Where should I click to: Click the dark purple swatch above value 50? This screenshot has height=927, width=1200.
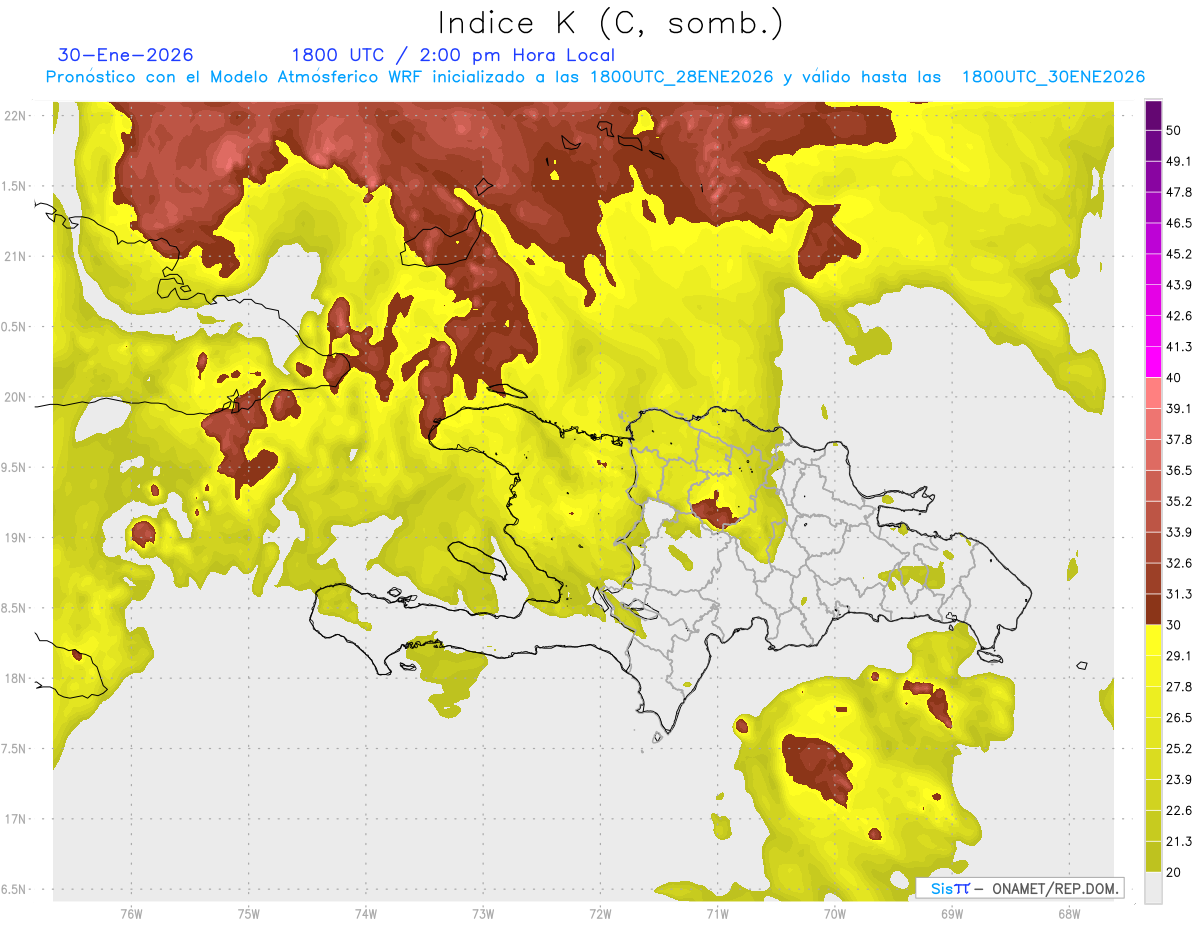pos(1153,117)
